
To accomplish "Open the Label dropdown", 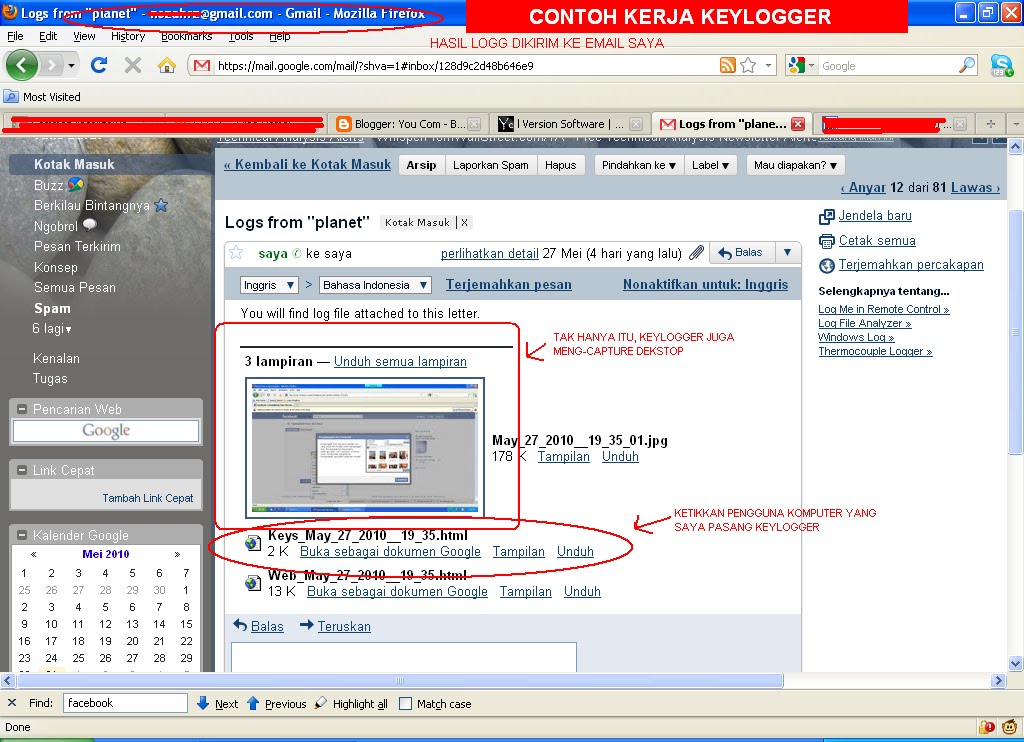I will pyautogui.click(x=710, y=165).
